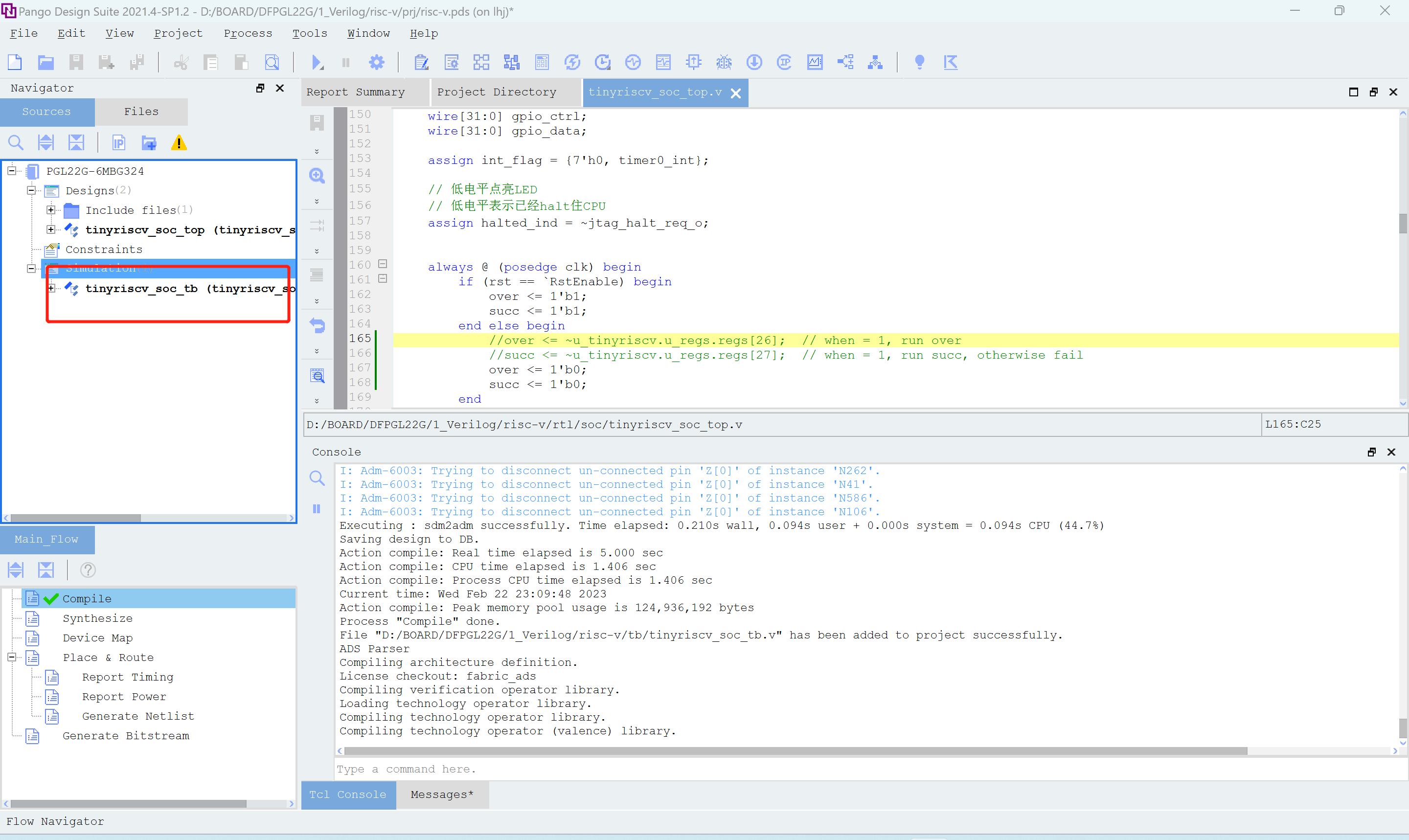Click the Add Source folder icon in Navigator
The height and width of the screenshot is (840, 1409).
[149, 143]
